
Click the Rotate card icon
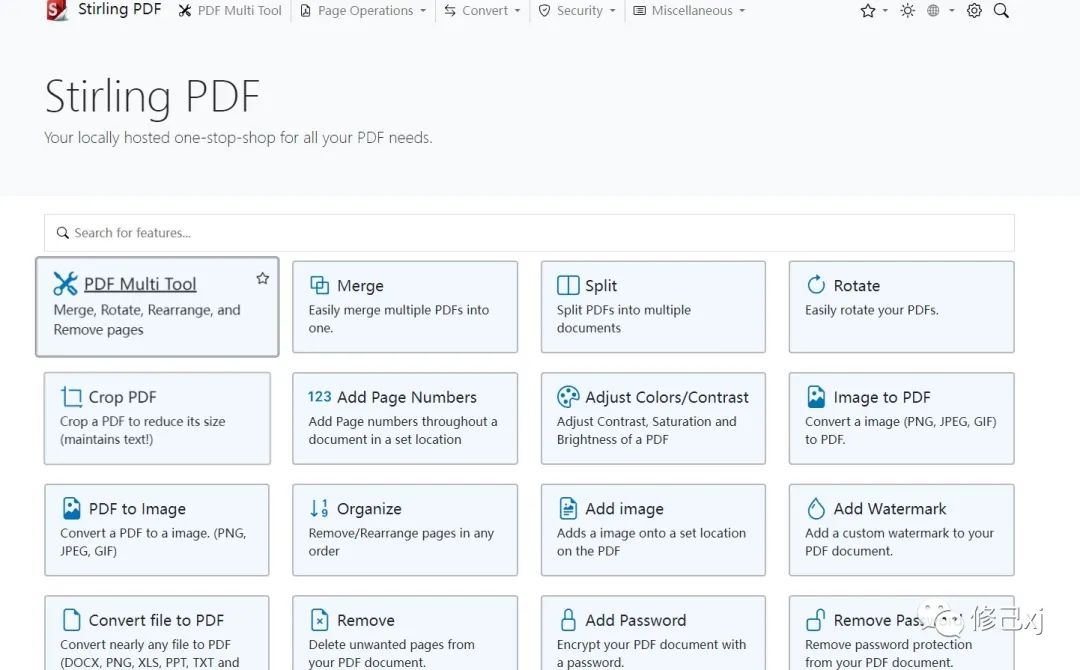coord(816,284)
